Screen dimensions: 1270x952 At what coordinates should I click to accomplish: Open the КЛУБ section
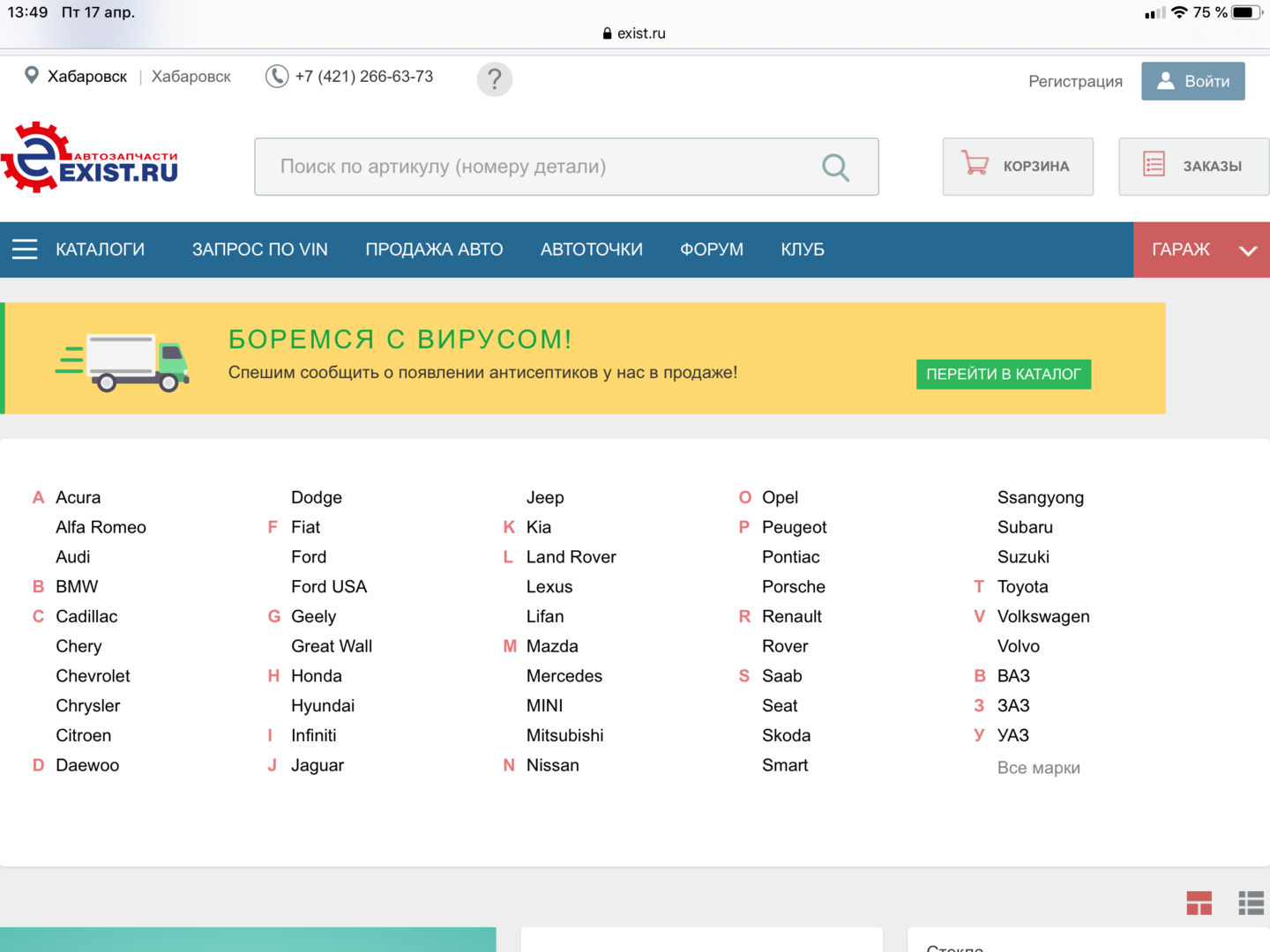click(x=803, y=249)
